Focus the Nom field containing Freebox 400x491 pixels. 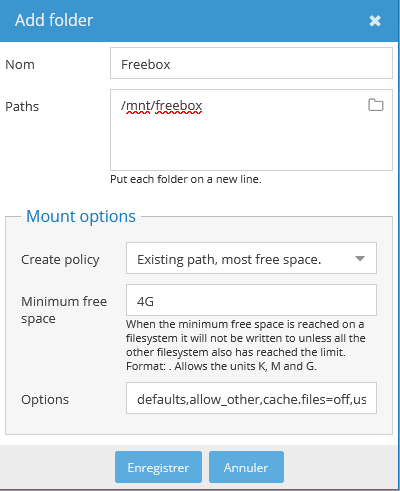(x=251, y=63)
